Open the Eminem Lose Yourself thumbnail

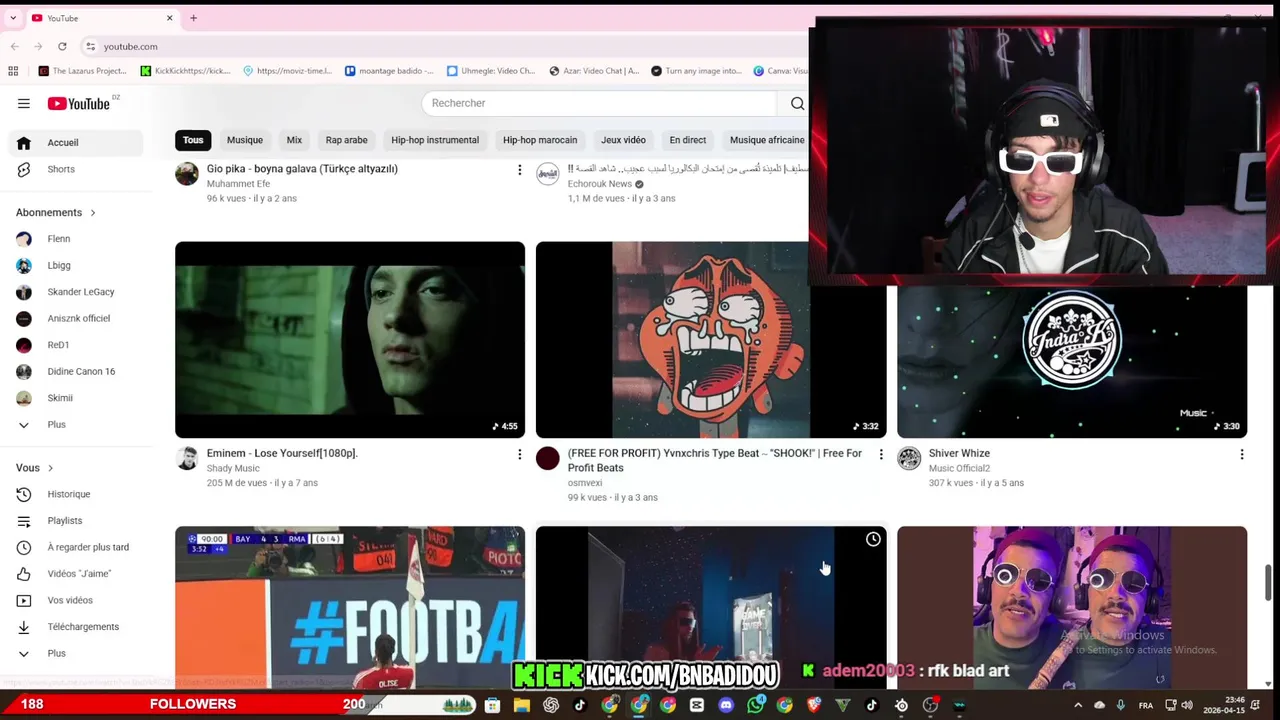point(350,340)
